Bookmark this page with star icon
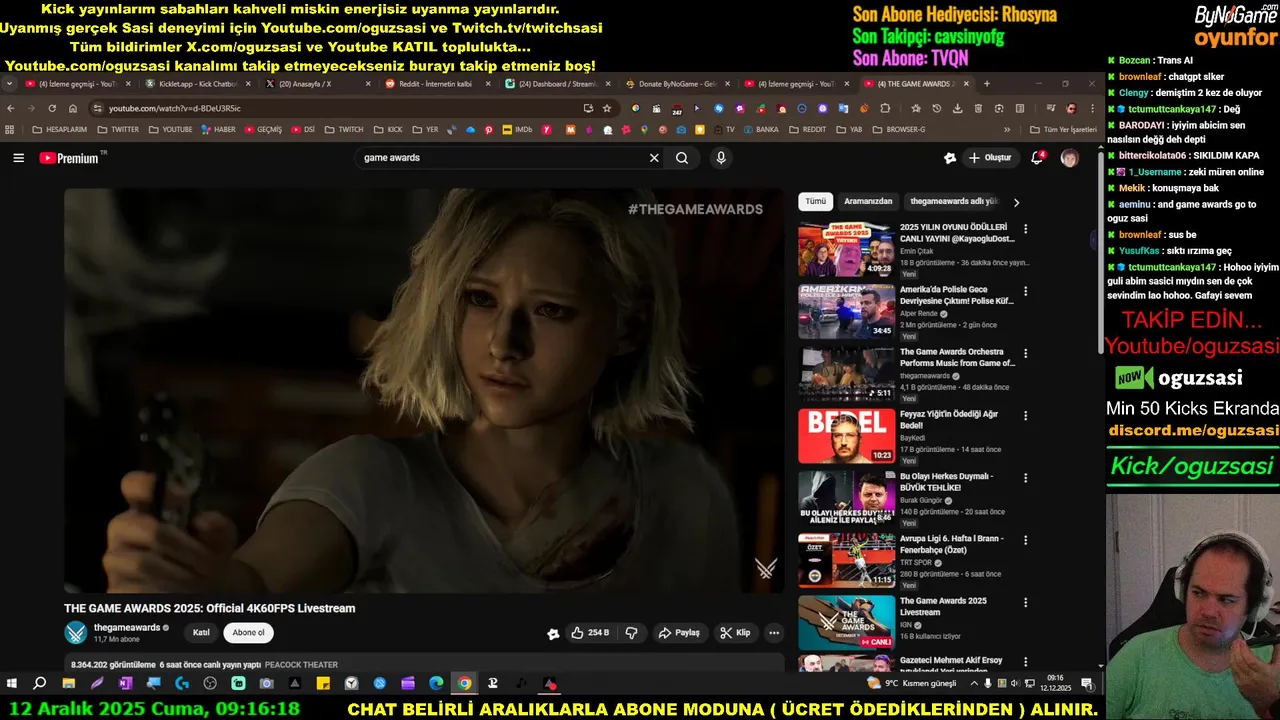The image size is (1280, 720). coord(607,108)
